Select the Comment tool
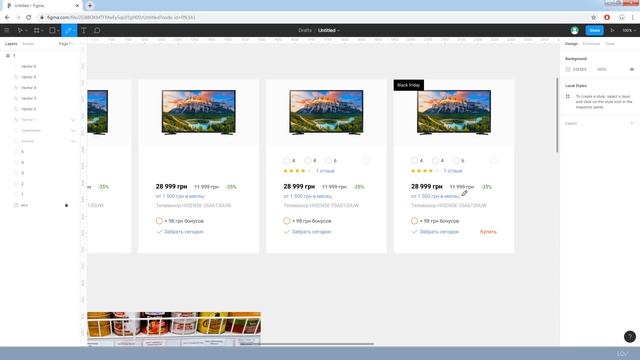Viewport: 640px width, 360px height. click(x=97, y=30)
